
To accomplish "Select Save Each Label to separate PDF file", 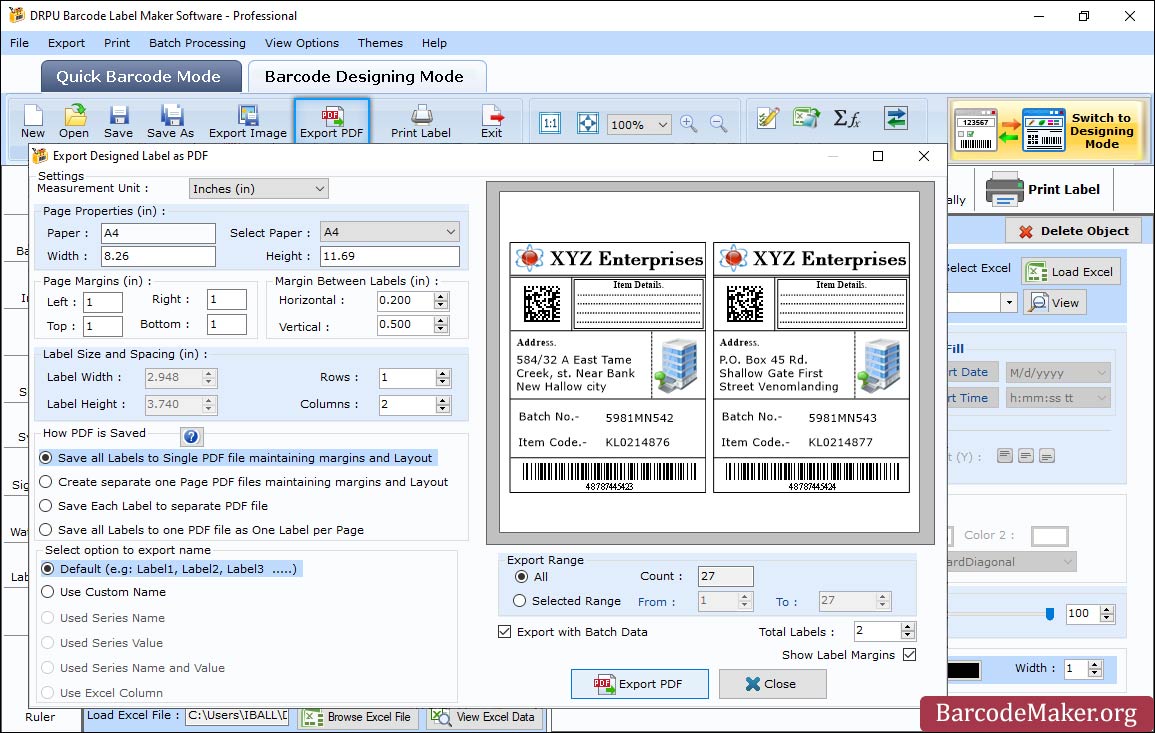I will pos(153,505).
